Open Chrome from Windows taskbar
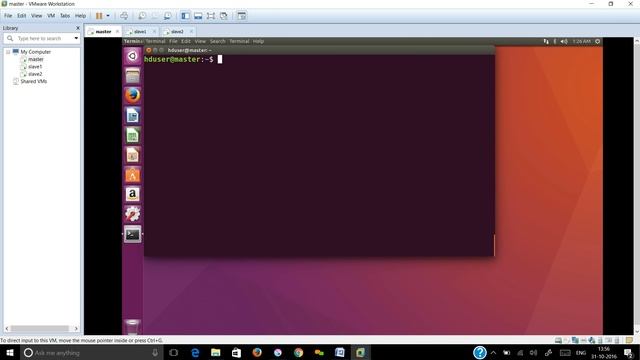The image size is (640, 360). (298, 352)
